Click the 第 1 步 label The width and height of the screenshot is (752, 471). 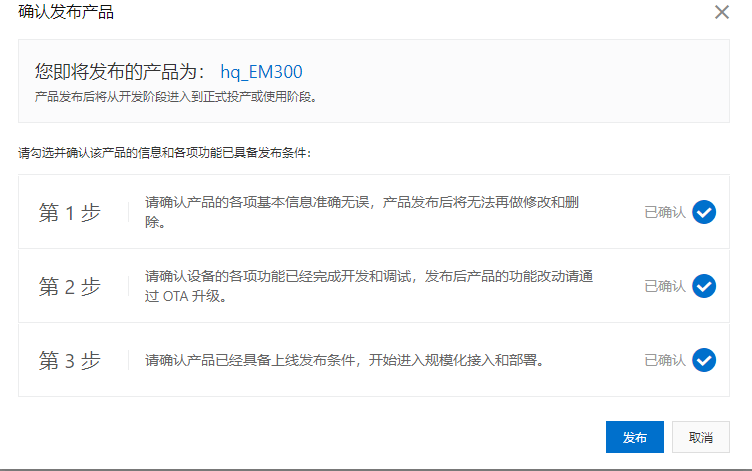click(70, 212)
